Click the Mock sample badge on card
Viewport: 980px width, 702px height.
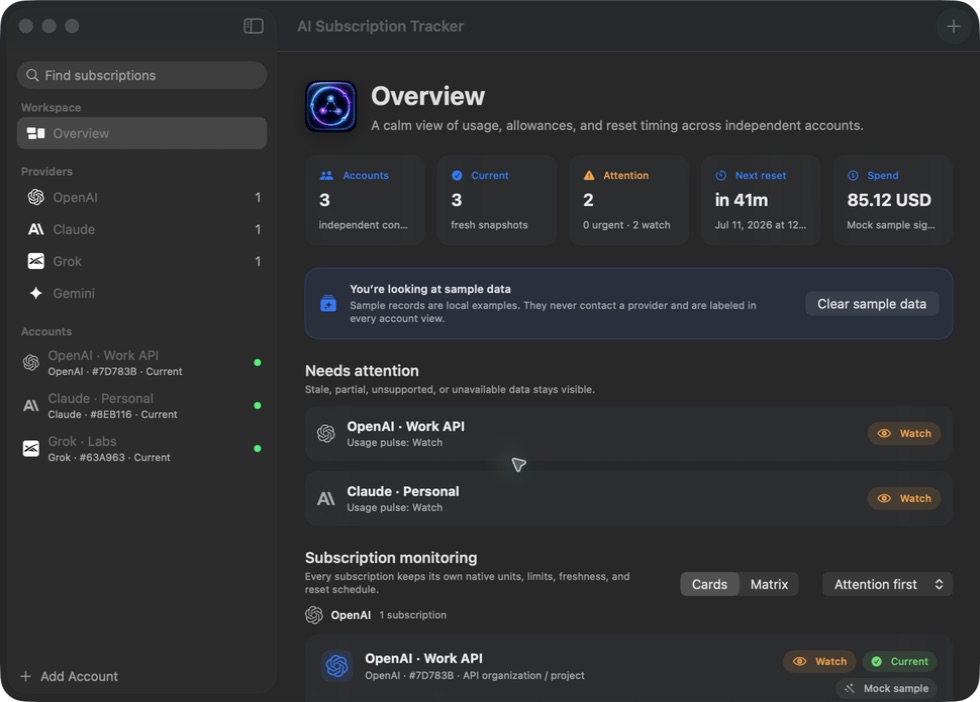[886, 688]
